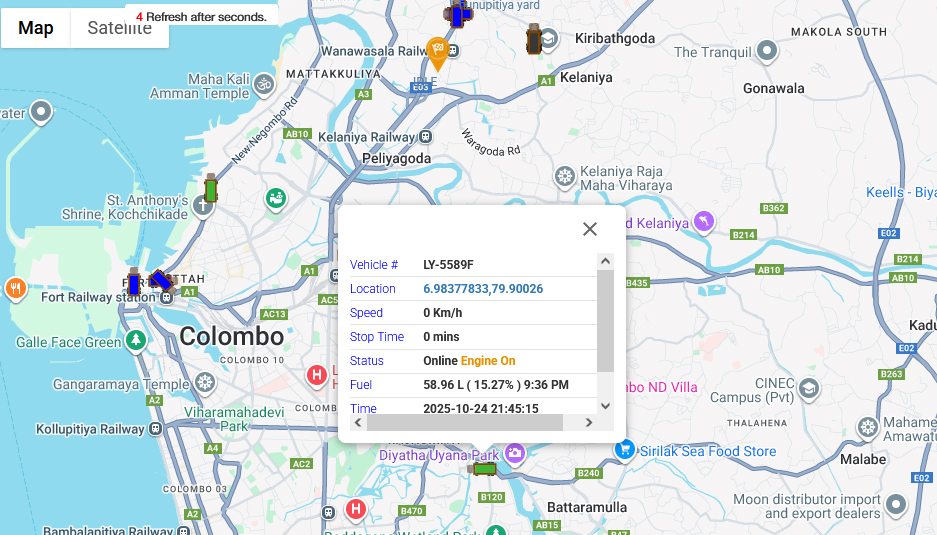The width and height of the screenshot is (937, 535).
Task: Click the Malabe map label
Action: 863,459
